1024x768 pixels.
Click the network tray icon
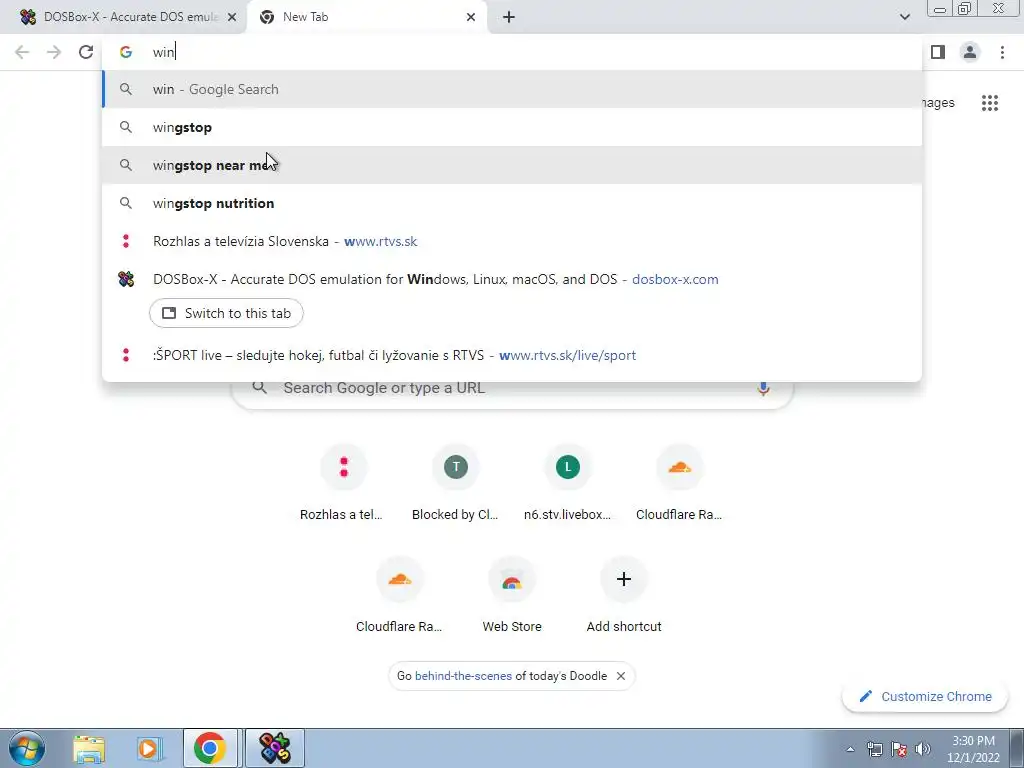(874, 749)
